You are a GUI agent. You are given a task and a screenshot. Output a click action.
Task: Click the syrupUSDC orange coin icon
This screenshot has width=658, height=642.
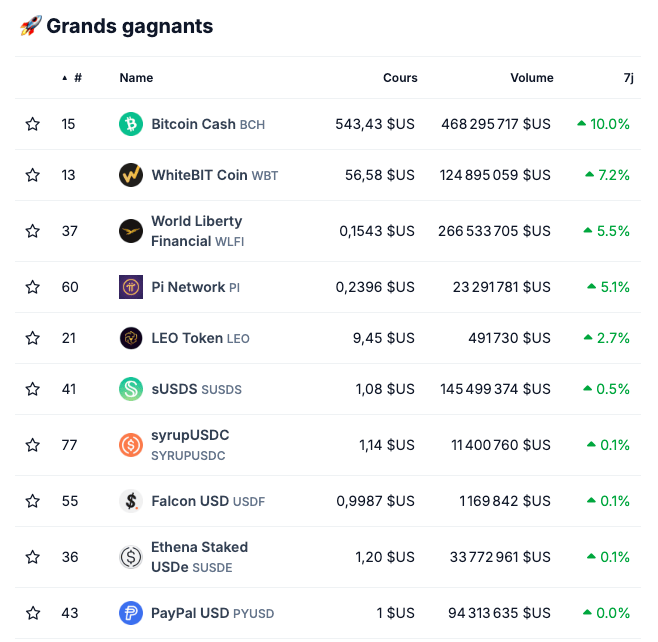click(131, 445)
